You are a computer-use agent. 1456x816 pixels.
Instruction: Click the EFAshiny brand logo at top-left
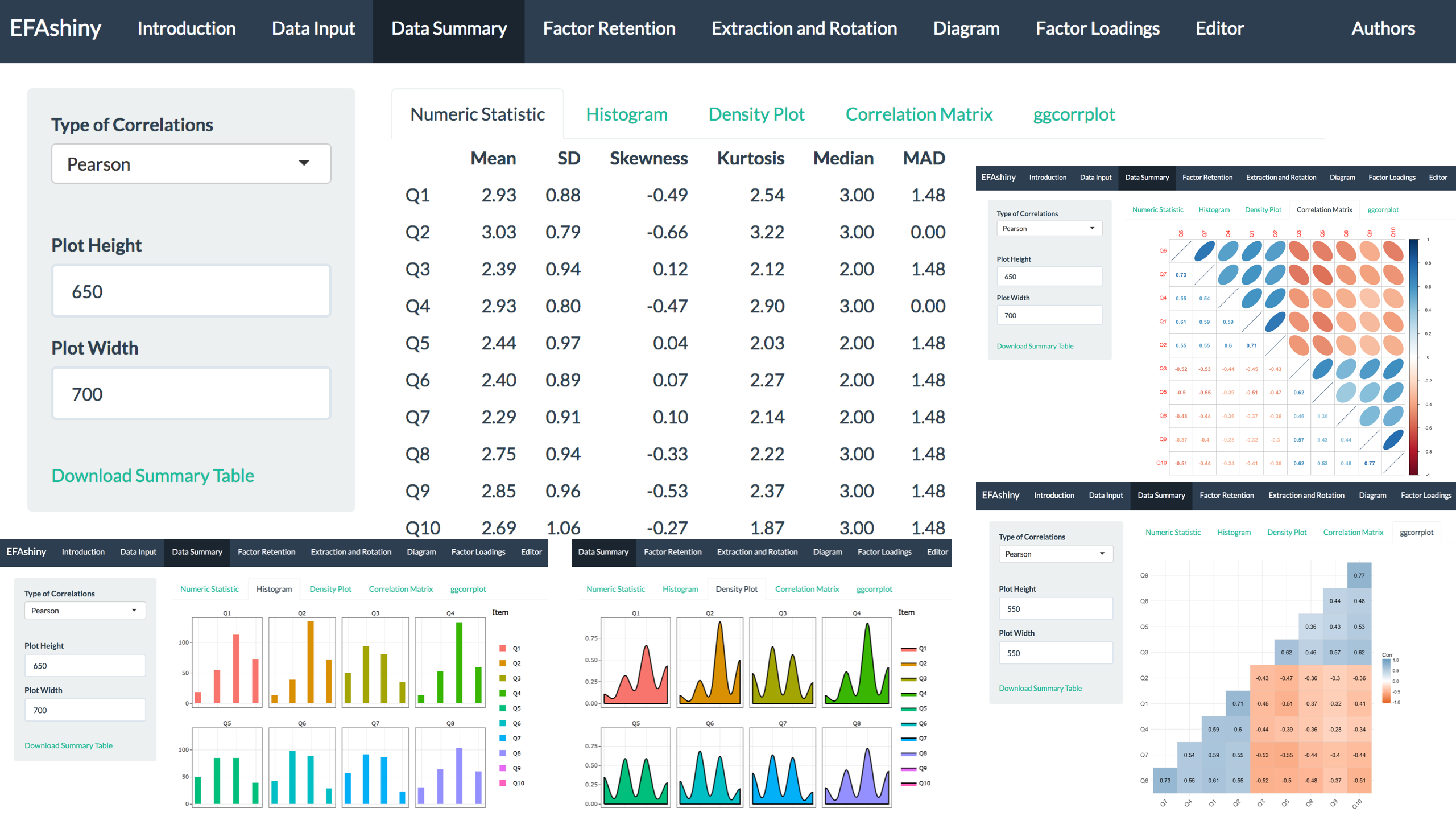55,28
